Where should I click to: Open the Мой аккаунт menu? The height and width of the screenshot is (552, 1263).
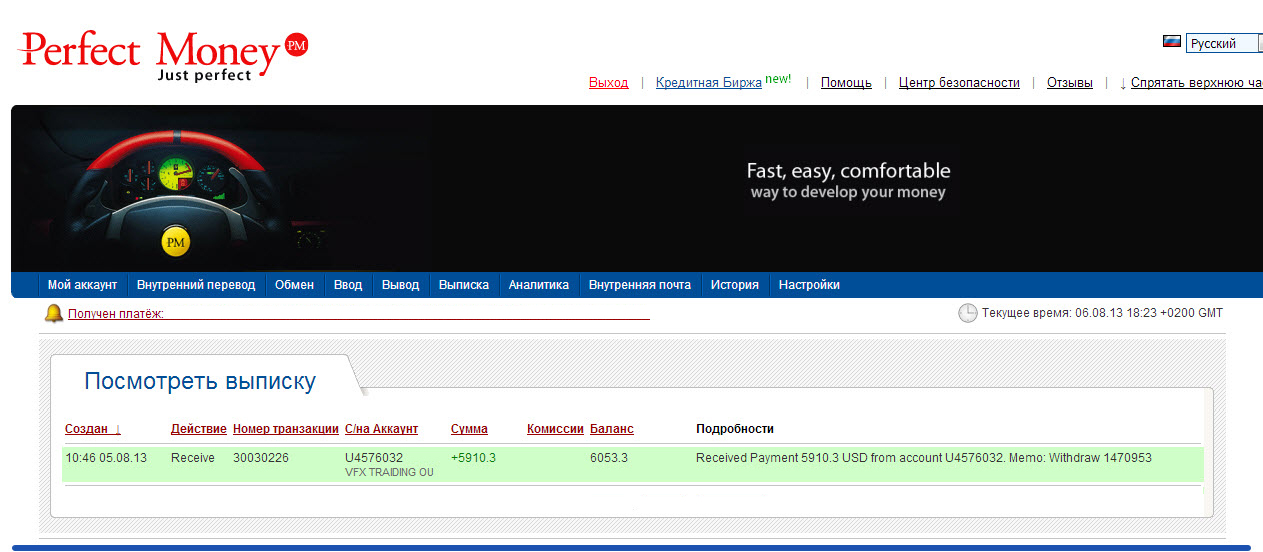(82, 285)
